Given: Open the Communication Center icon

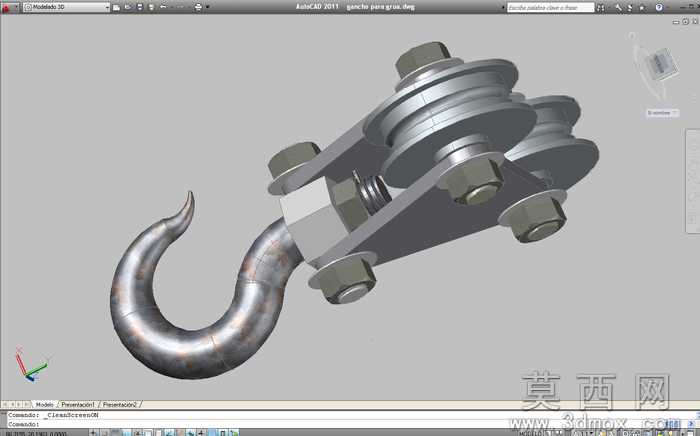Looking at the screenshot, I should [630, 8].
